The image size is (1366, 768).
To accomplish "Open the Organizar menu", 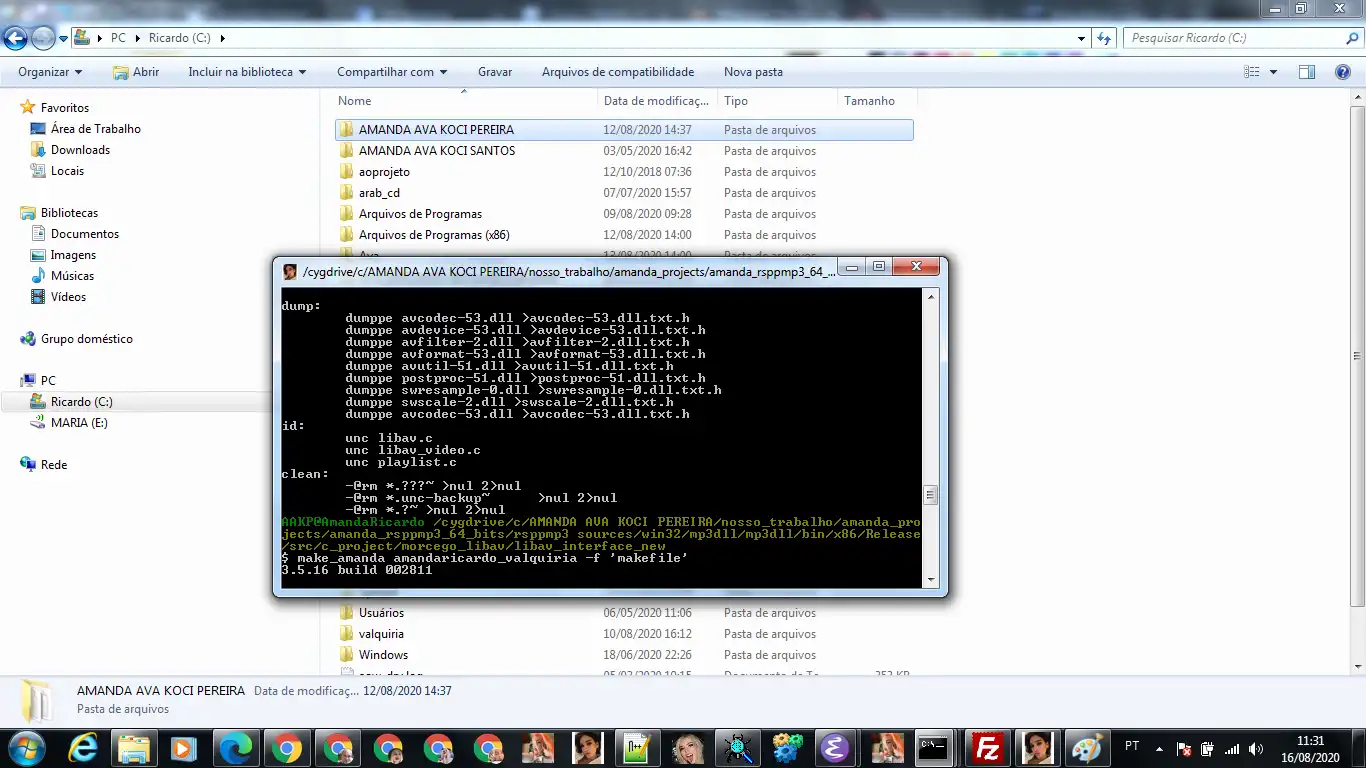I will coord(50,72).
